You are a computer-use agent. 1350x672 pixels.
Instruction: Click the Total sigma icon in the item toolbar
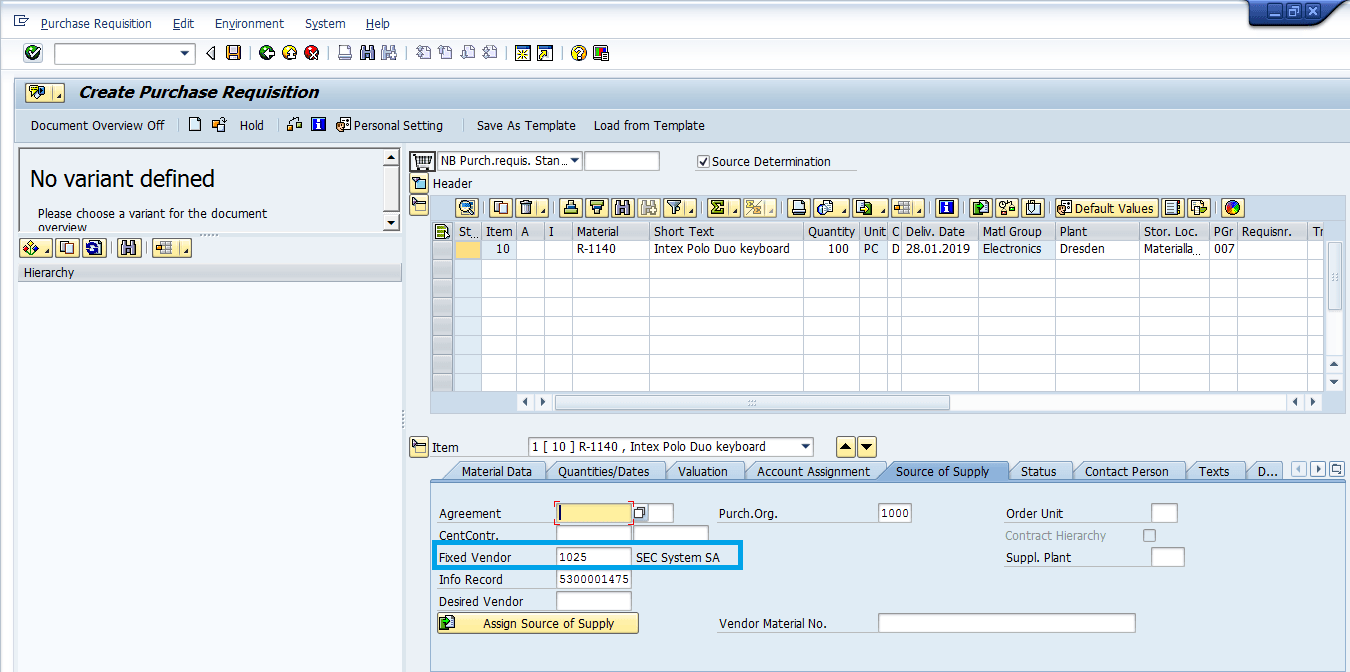[717, 208]
